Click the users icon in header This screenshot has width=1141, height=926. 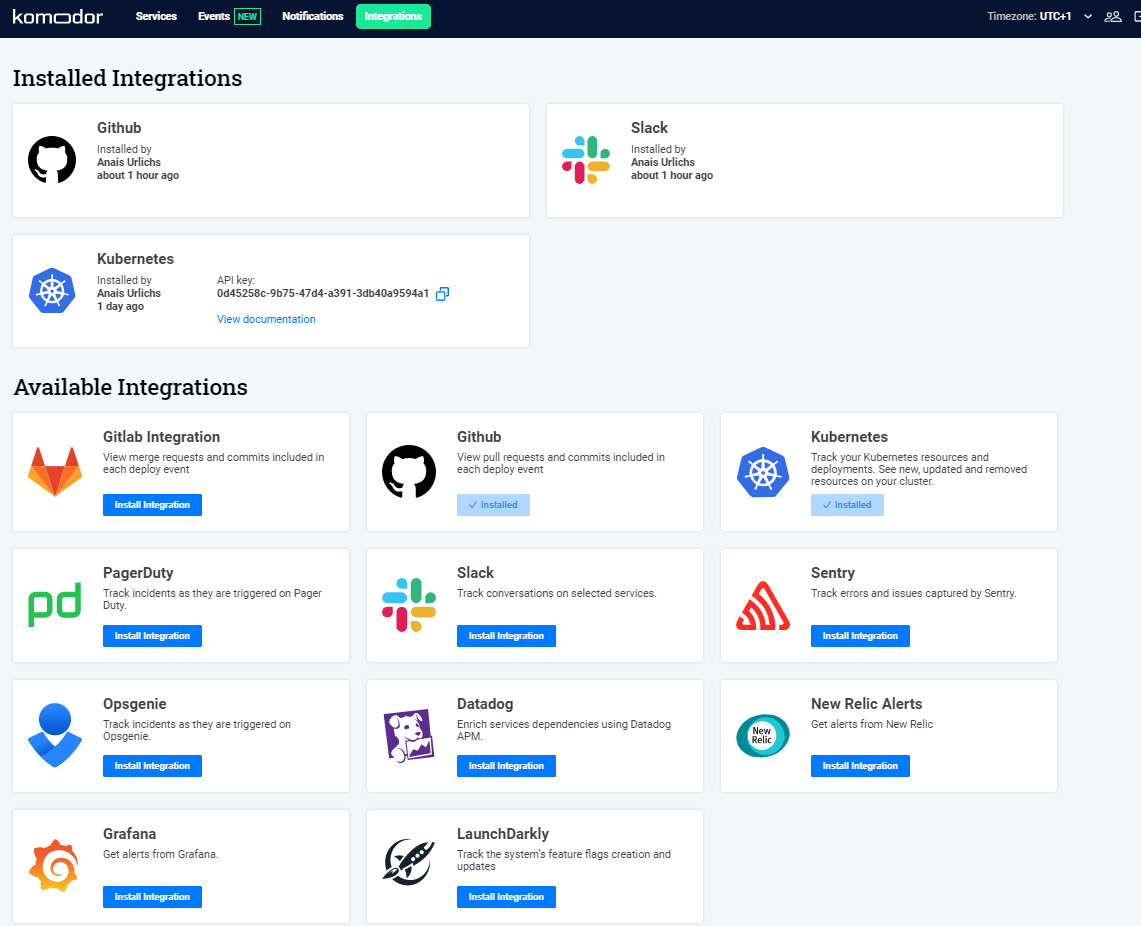pos(1113,16)
